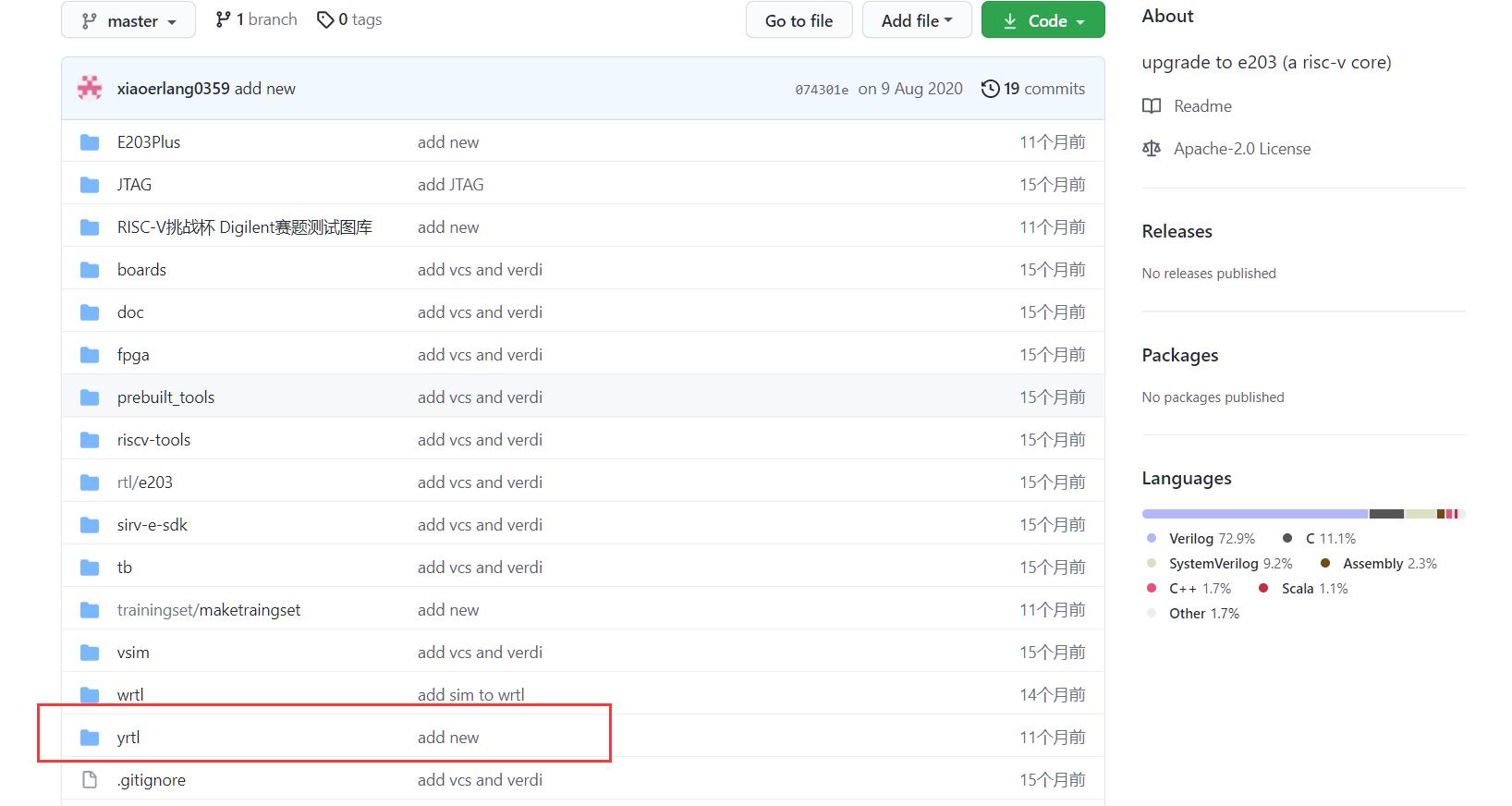Click the .gitignore file icon
This screenshot has height=806, width=1512.
click(90, 780)
